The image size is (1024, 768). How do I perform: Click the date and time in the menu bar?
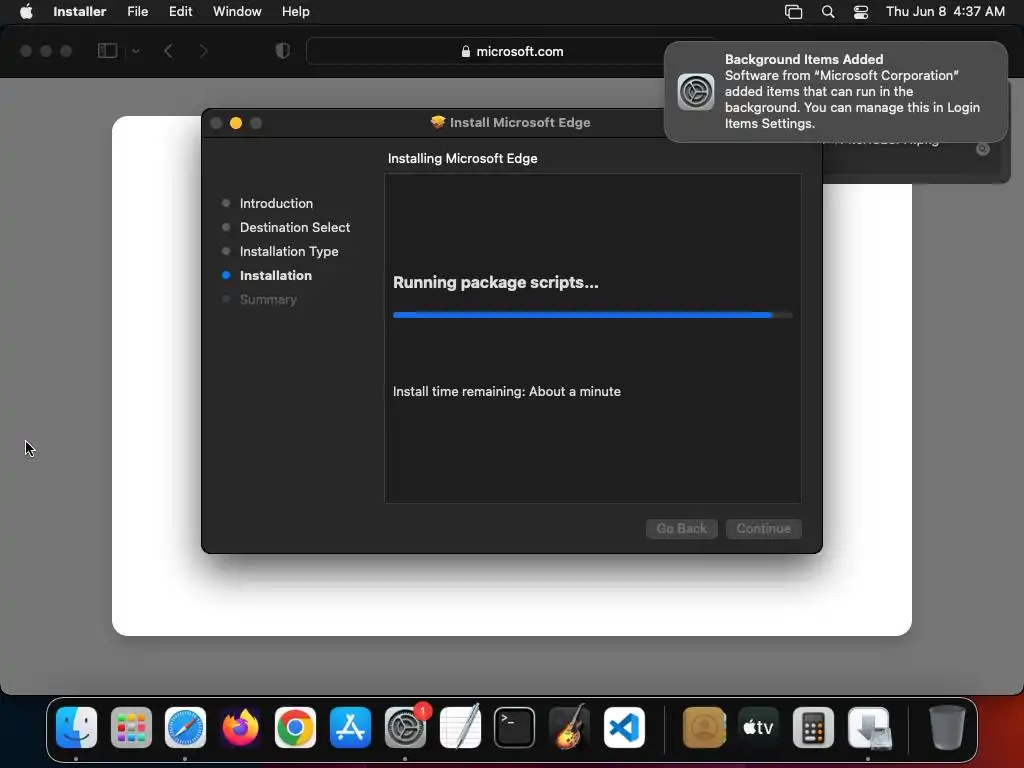coord(945,12)
